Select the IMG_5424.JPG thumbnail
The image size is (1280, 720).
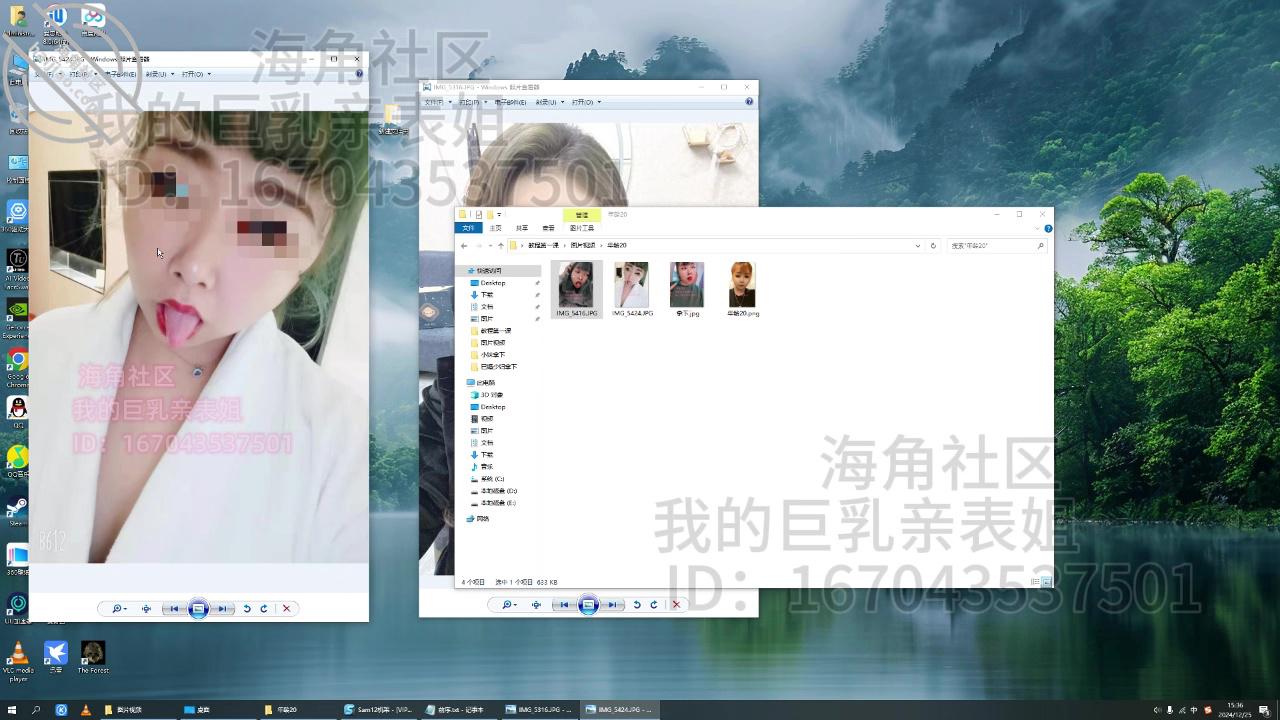click(x=631, y=283)
